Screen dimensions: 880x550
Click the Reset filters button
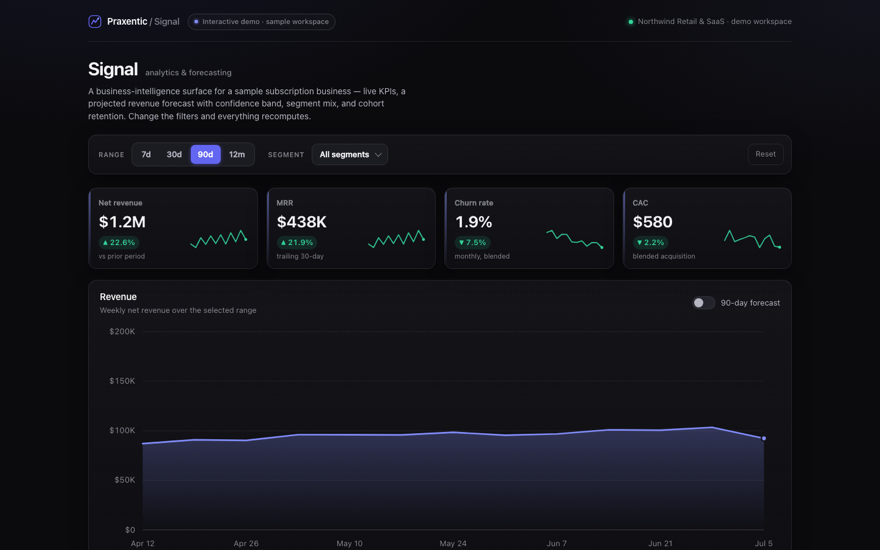[x=766, y=154]
